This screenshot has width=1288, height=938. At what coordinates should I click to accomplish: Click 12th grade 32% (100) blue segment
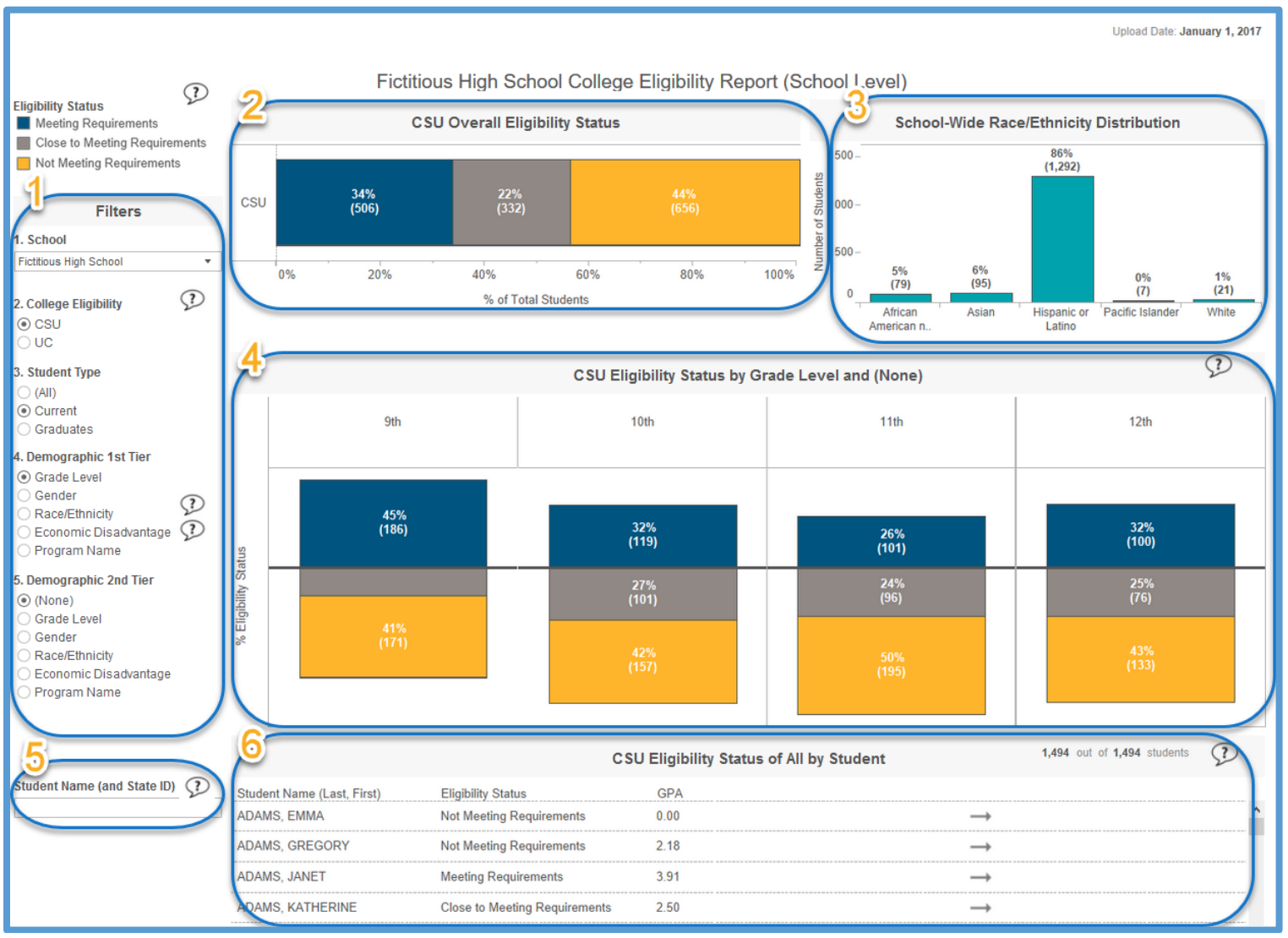1141,536
